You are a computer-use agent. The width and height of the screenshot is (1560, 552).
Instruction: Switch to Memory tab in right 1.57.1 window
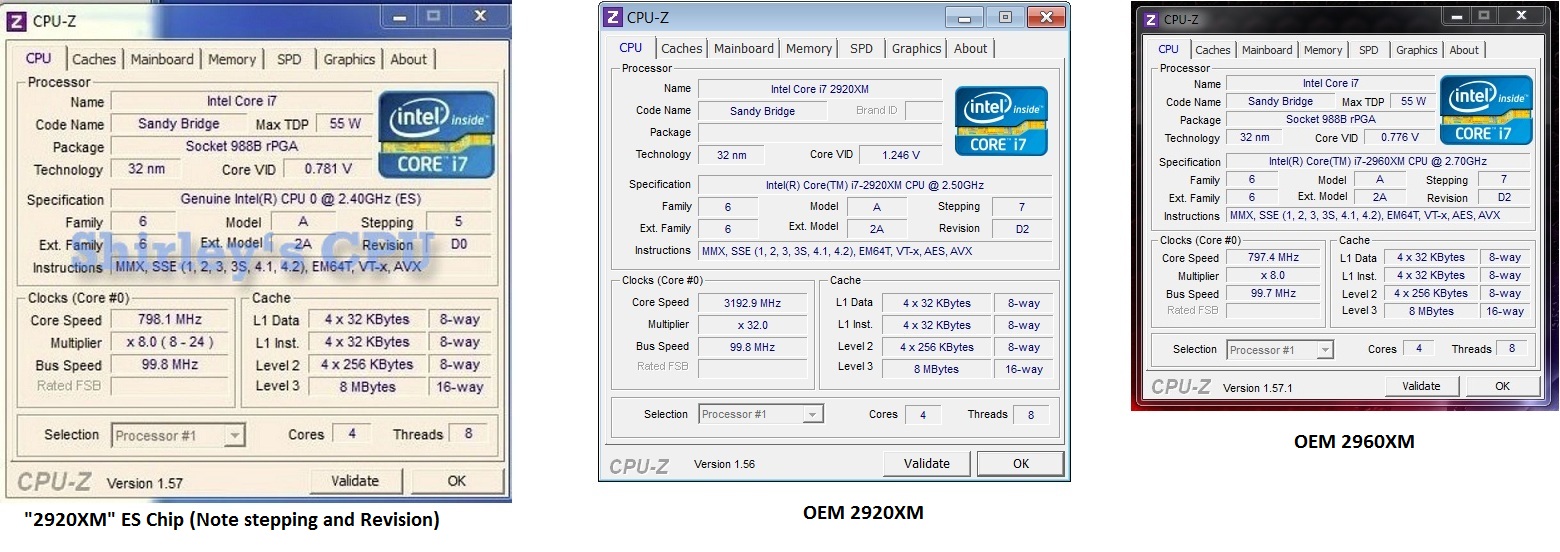pos(1323,50)
